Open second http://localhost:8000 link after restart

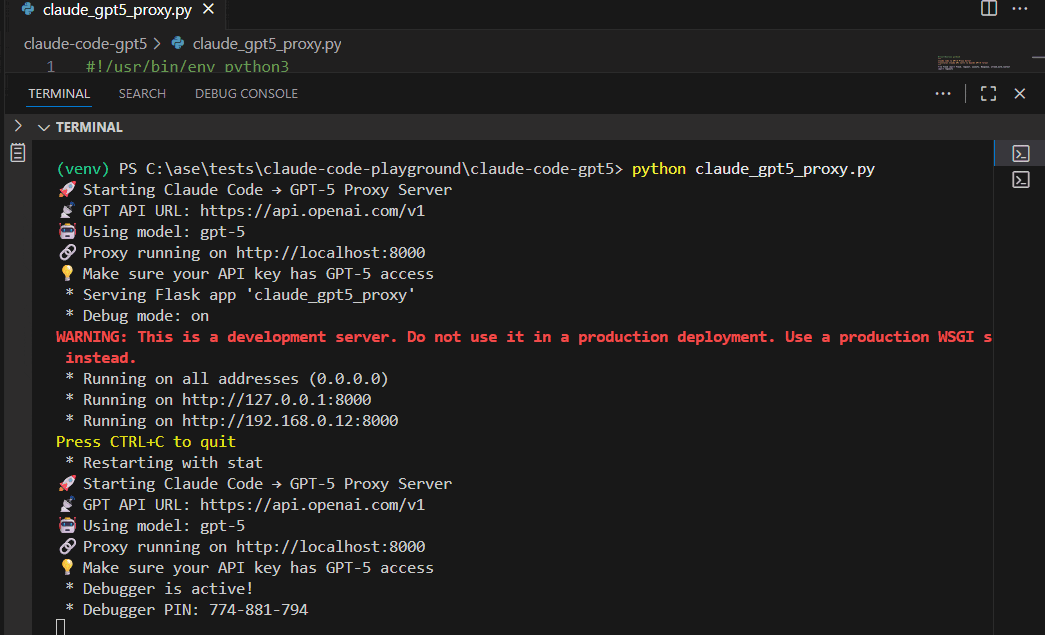(331, 547)
